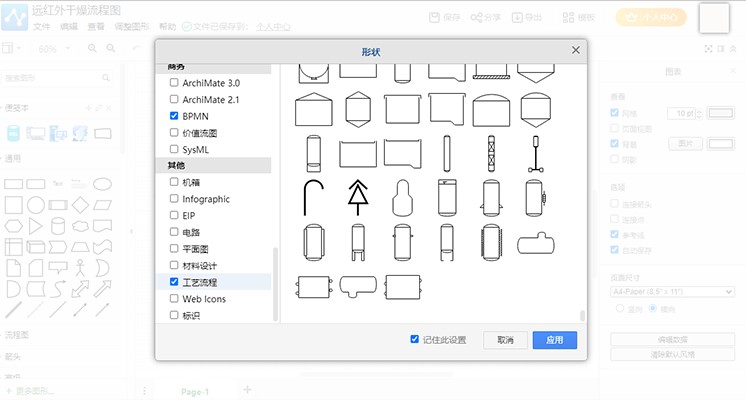The height and width of the screenshot is (400, 746).
Task: Tick the 价值流图 checkbox
Action: 174,132
